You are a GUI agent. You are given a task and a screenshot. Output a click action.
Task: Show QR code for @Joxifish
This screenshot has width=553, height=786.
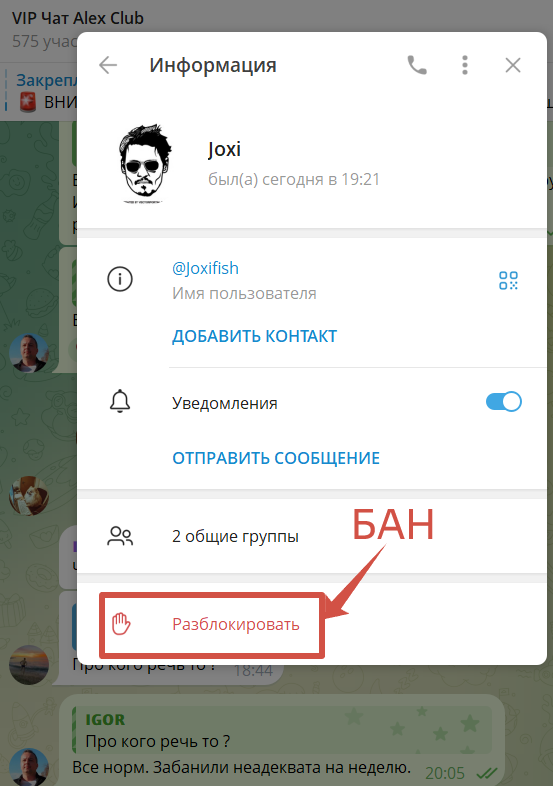508,280
